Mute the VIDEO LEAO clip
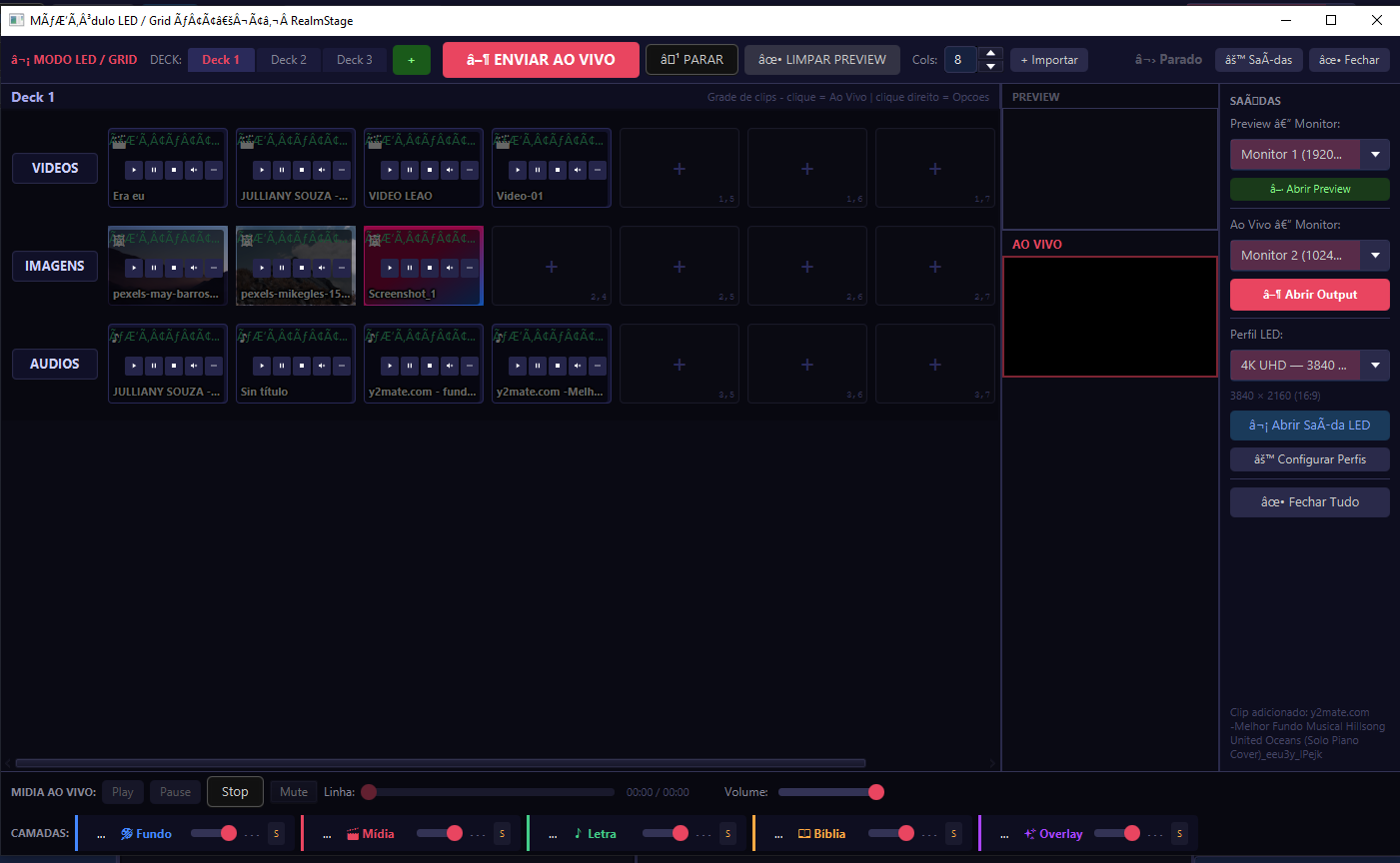1400x863 pixels. click(450, 170)
